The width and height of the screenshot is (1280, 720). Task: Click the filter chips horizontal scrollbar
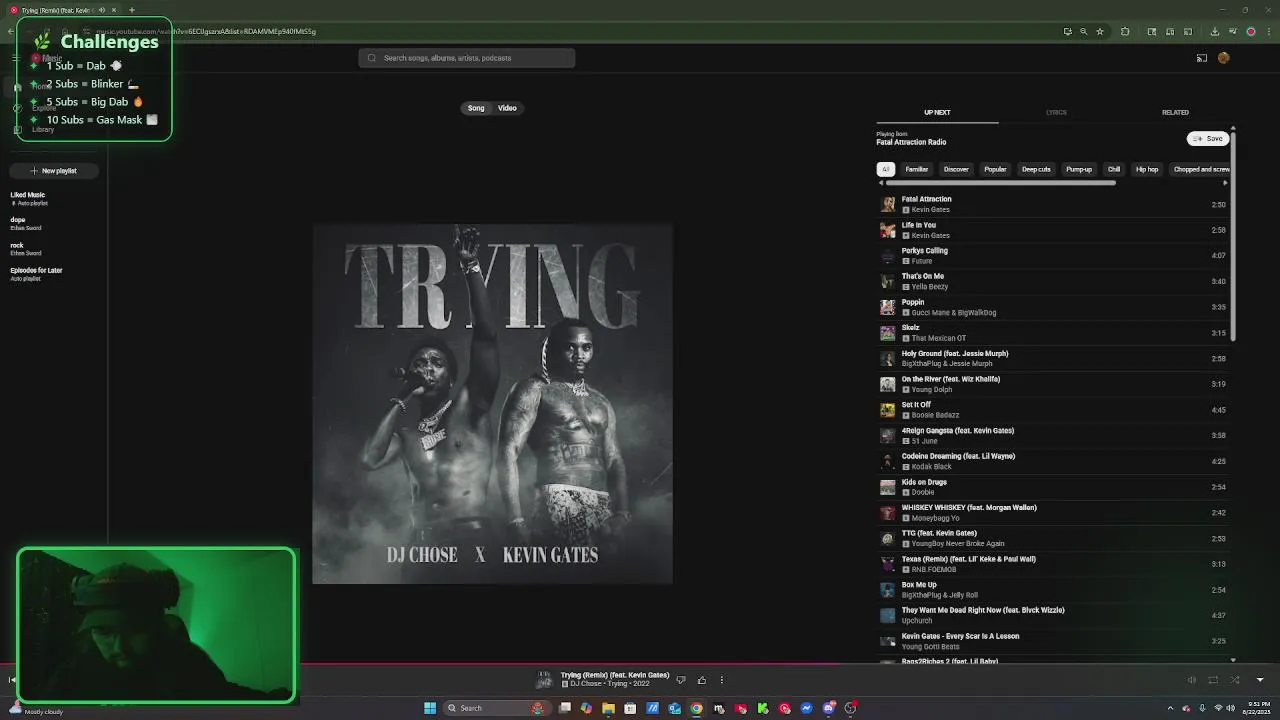point(1000,183)
